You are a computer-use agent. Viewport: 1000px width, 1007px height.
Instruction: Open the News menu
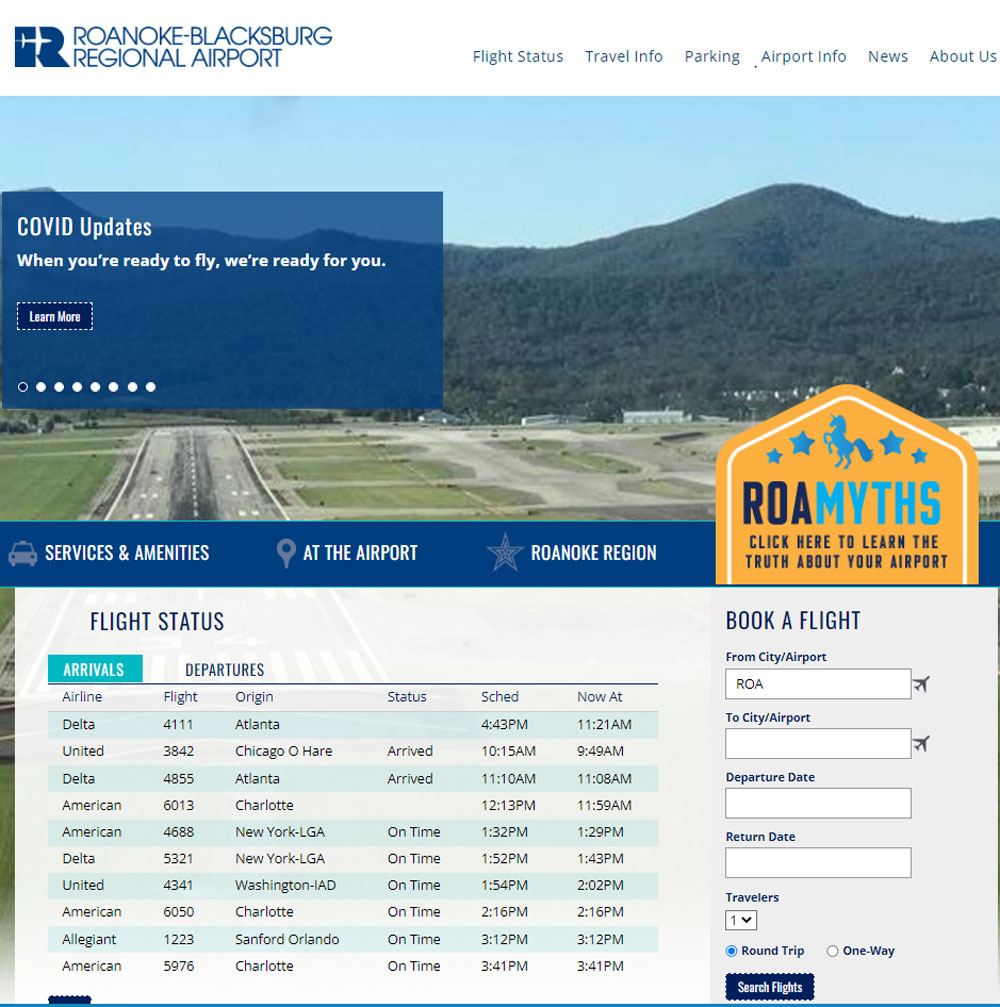pyautogui.click(x=888, y=57)
